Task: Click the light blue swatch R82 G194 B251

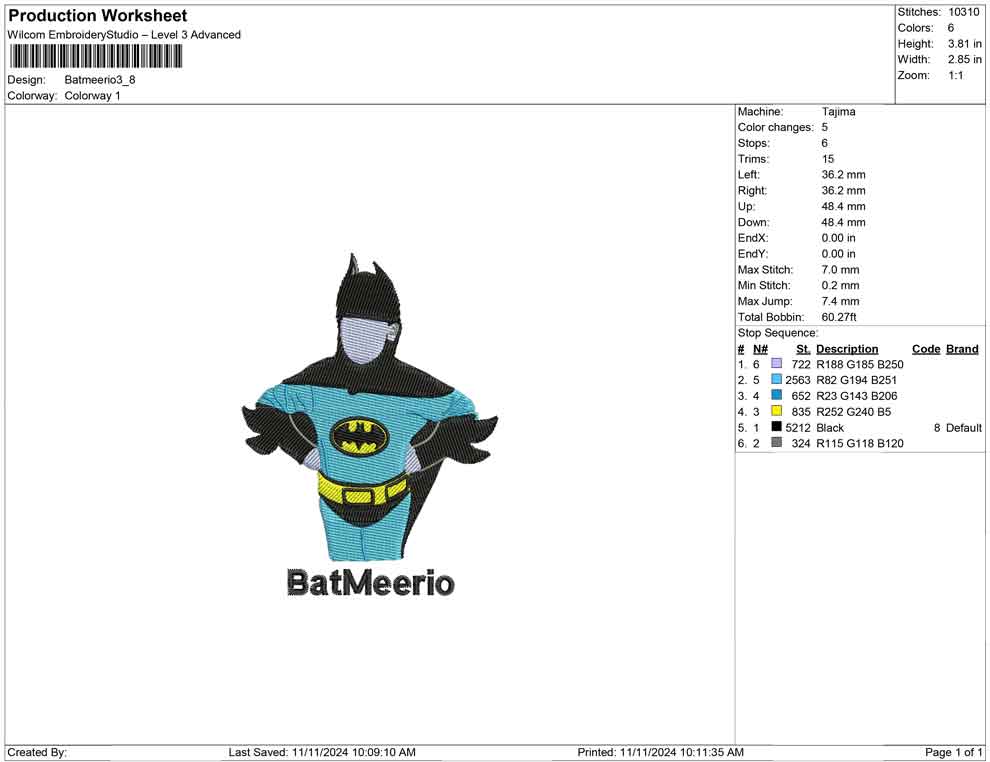Action: pos(777,379)
